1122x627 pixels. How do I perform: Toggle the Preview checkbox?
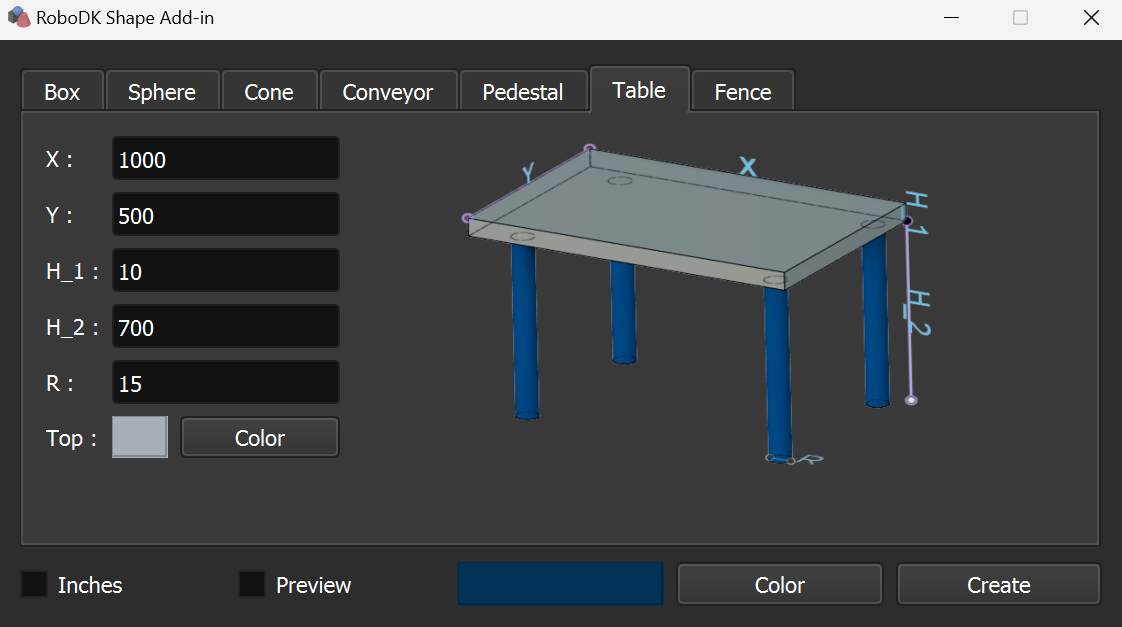click(x=252, y=585)
